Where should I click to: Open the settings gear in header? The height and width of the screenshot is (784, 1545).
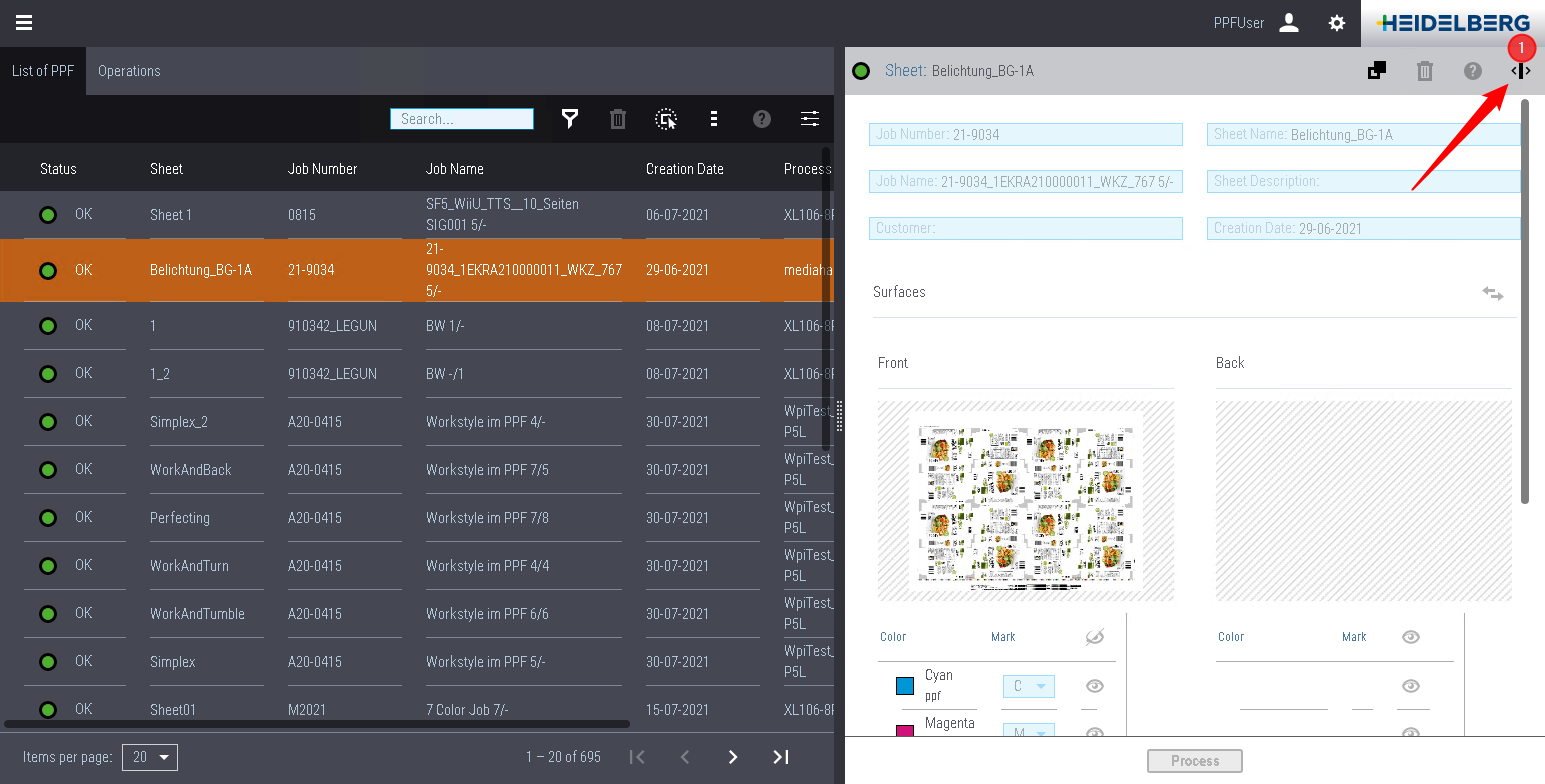coord(1337,23)
